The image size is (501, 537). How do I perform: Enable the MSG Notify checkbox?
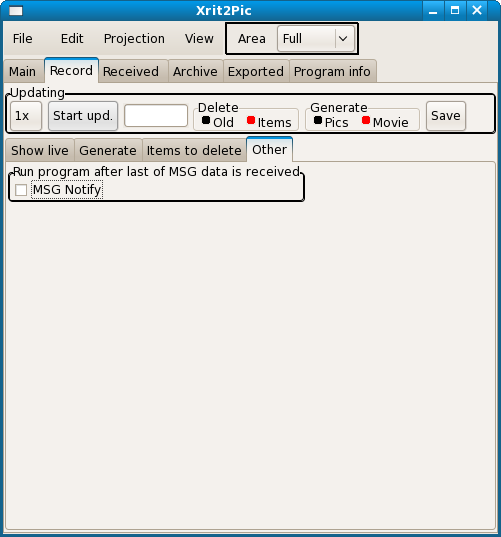tap(21, 190)
